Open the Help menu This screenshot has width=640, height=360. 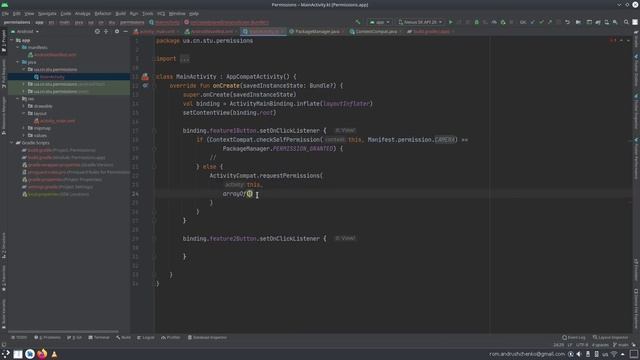pos(194,13)
